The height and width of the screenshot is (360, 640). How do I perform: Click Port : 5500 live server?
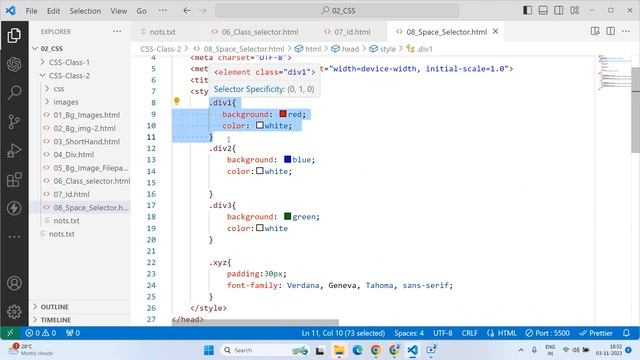pos(547,333)
